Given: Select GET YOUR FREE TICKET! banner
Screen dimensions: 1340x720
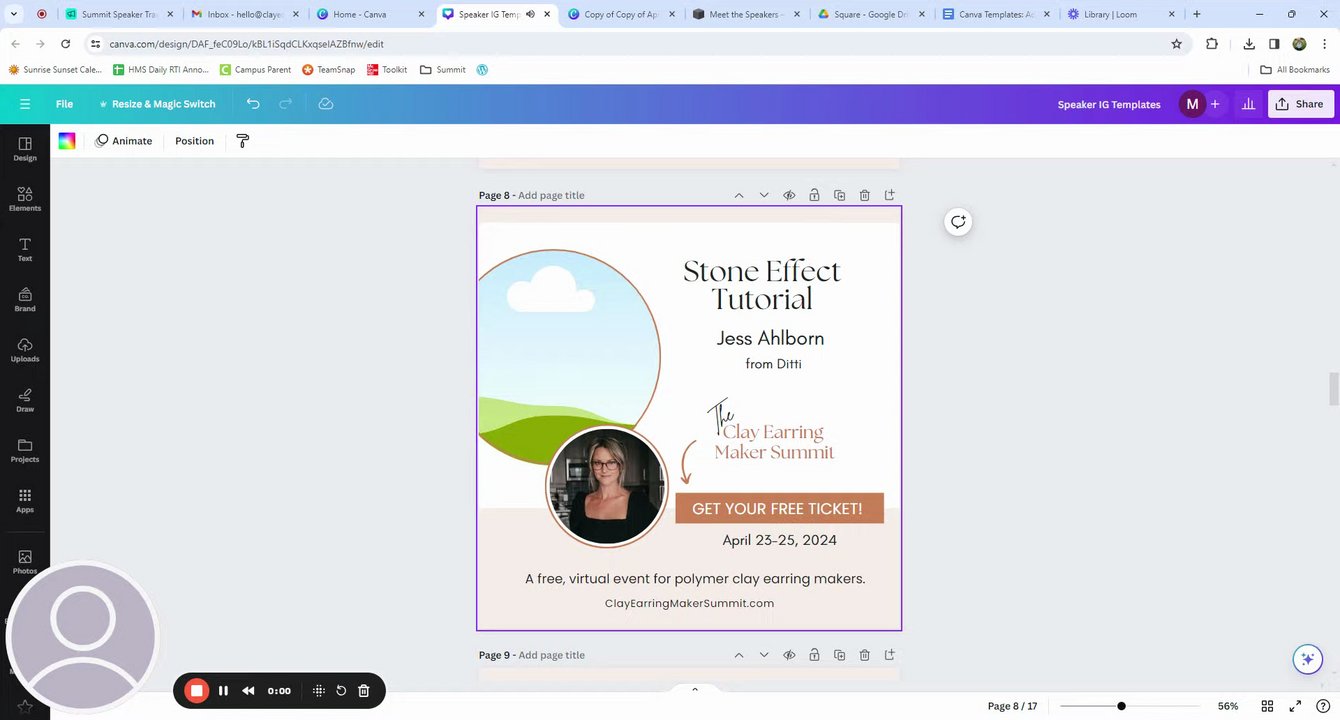Looking at the screenshot, I should pyautogui.click(x=779, y=508).
